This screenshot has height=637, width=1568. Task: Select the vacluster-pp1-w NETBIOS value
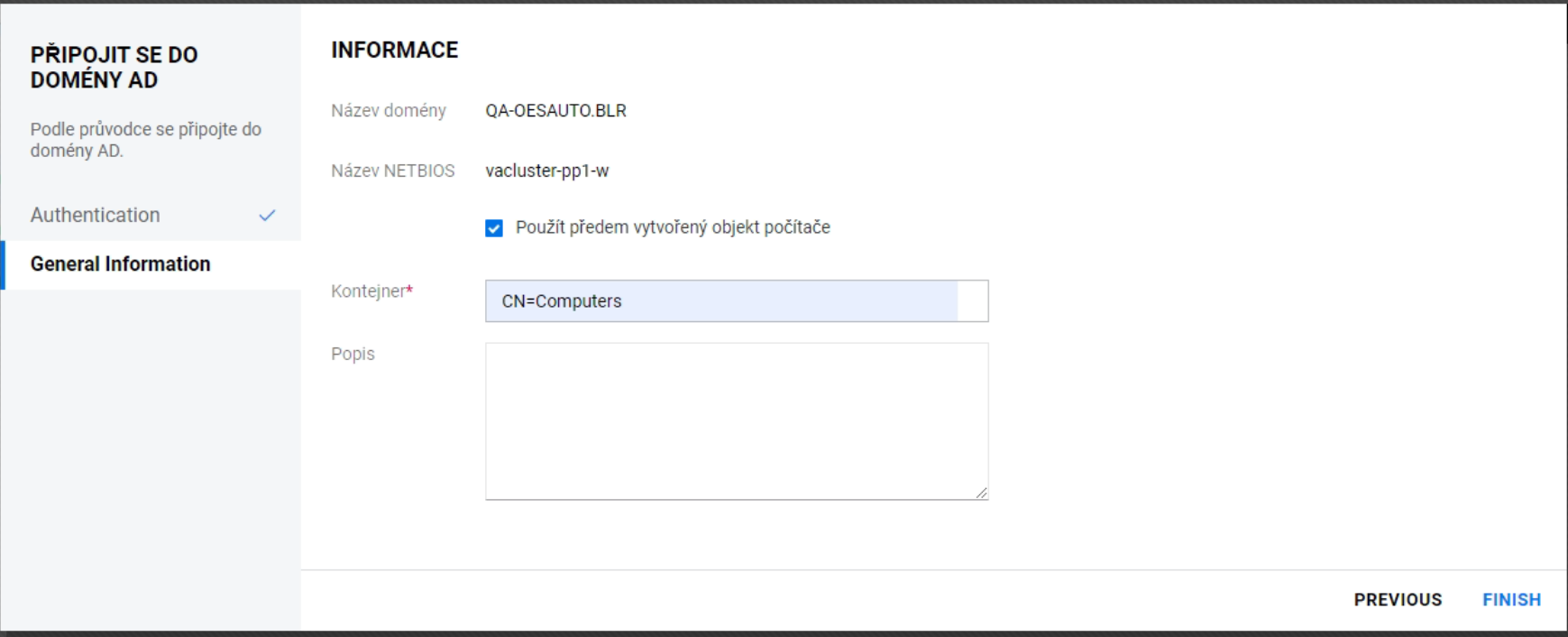(x=547, y=171)
